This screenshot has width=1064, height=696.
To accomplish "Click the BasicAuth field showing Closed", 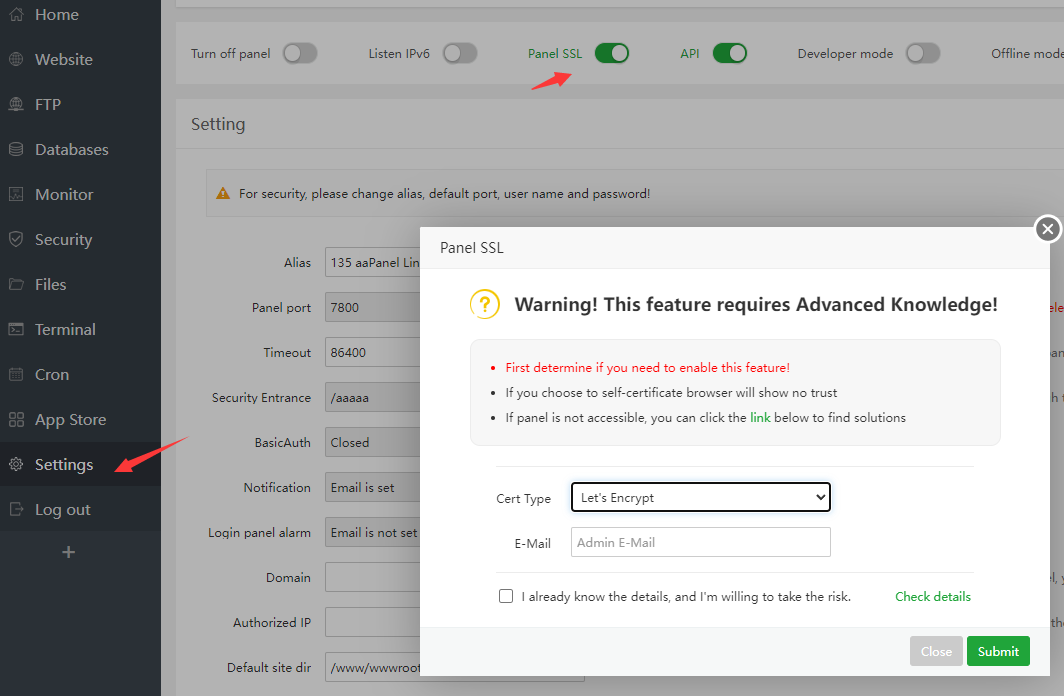I will pyautogui.click(x=373, y=442).
